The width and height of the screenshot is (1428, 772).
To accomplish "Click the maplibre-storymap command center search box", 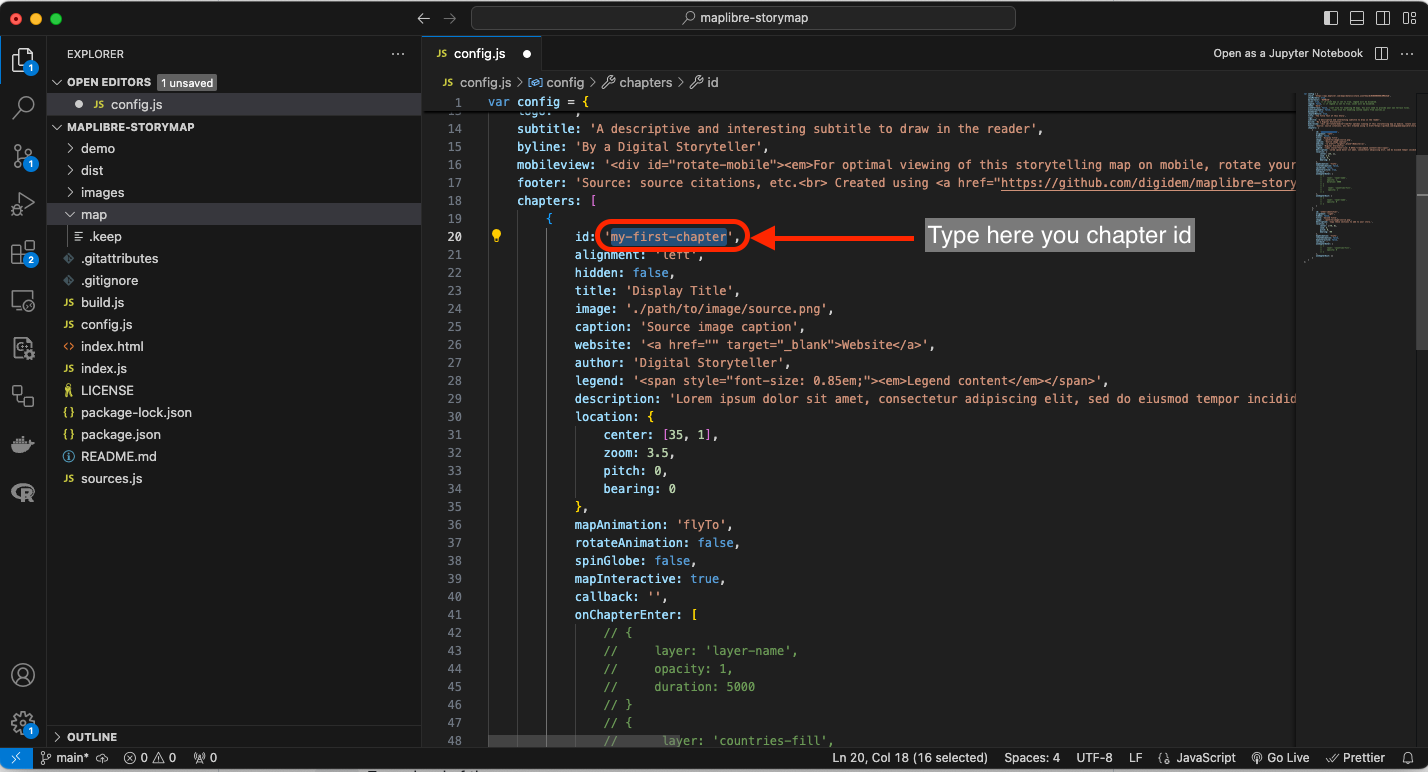I will tap(743, 18).
